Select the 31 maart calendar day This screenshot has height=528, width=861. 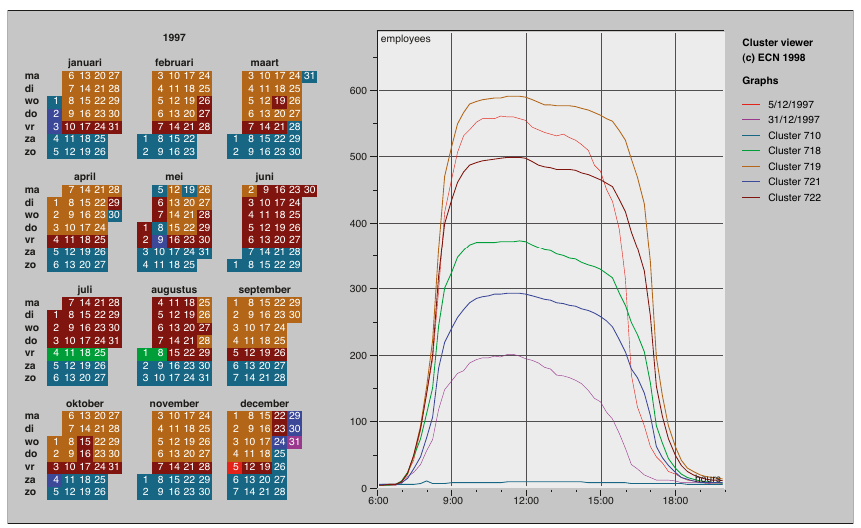(310, 76)
